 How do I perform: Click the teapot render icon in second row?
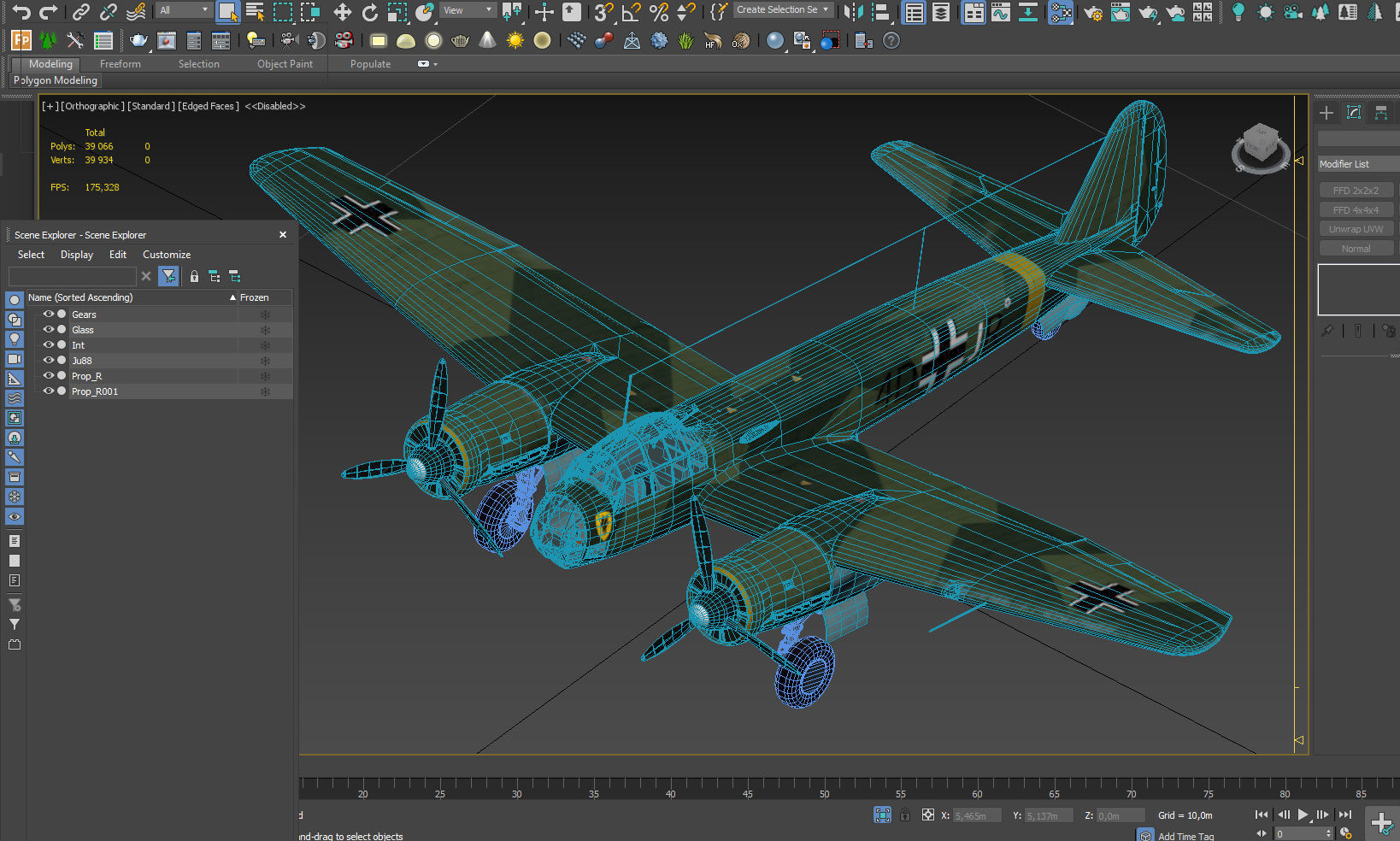(x=138, y=40)
